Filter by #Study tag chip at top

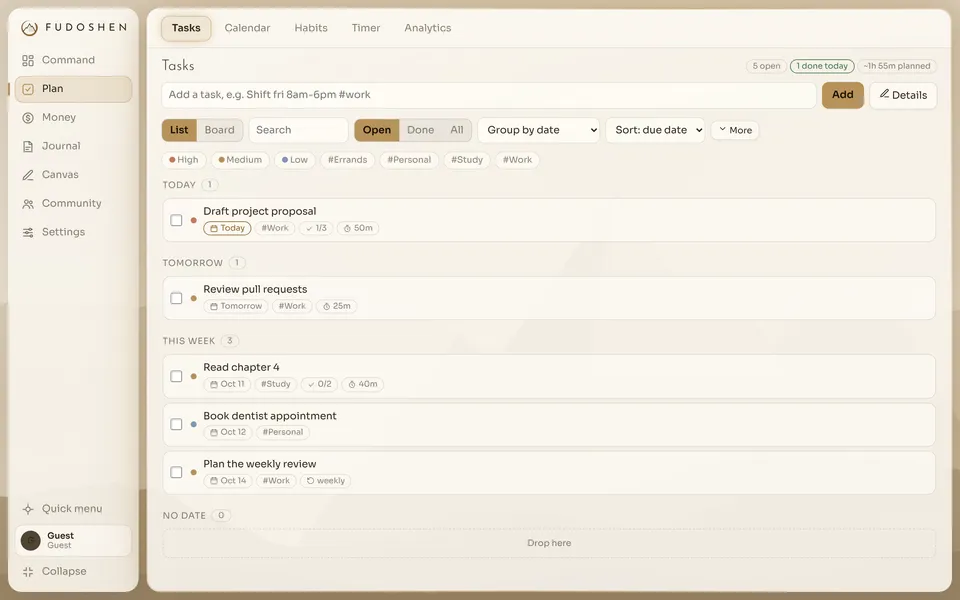coord(467,160)
